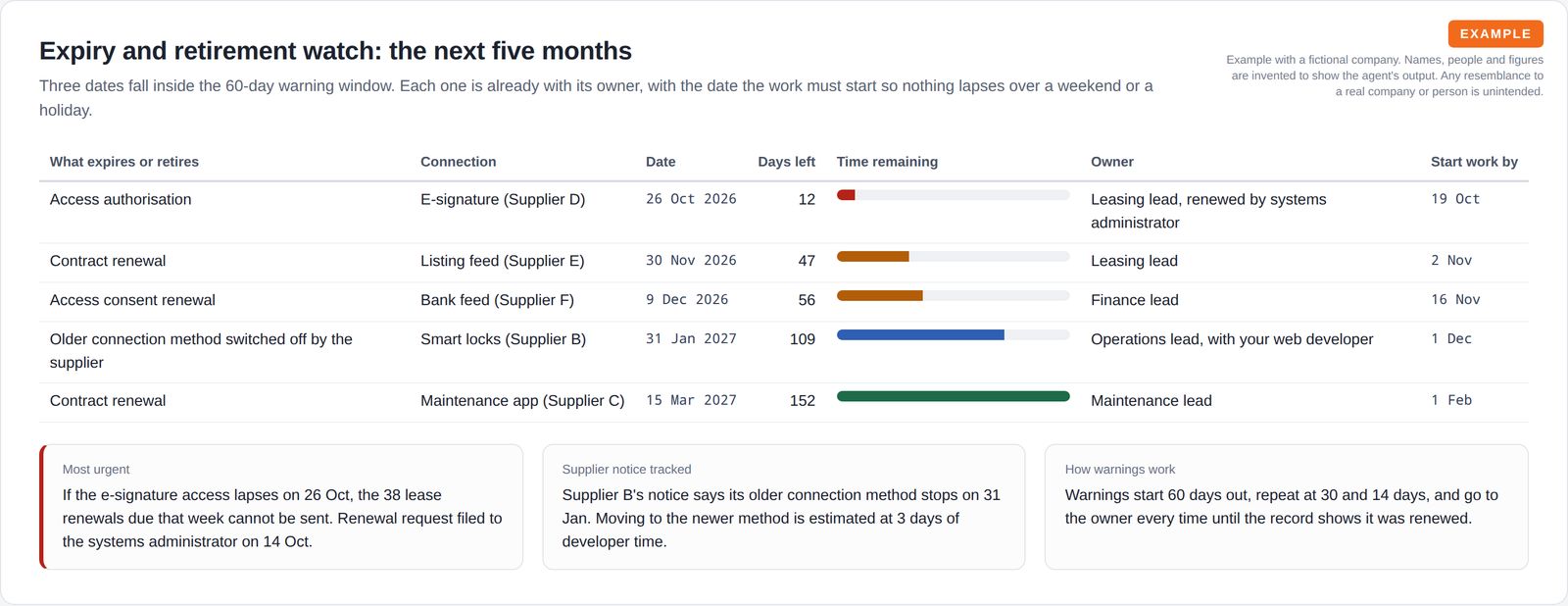Click the date '15 Mar 2027'
The height and width of the screenshot is (606, 1568).
click(x=691, y=401)
